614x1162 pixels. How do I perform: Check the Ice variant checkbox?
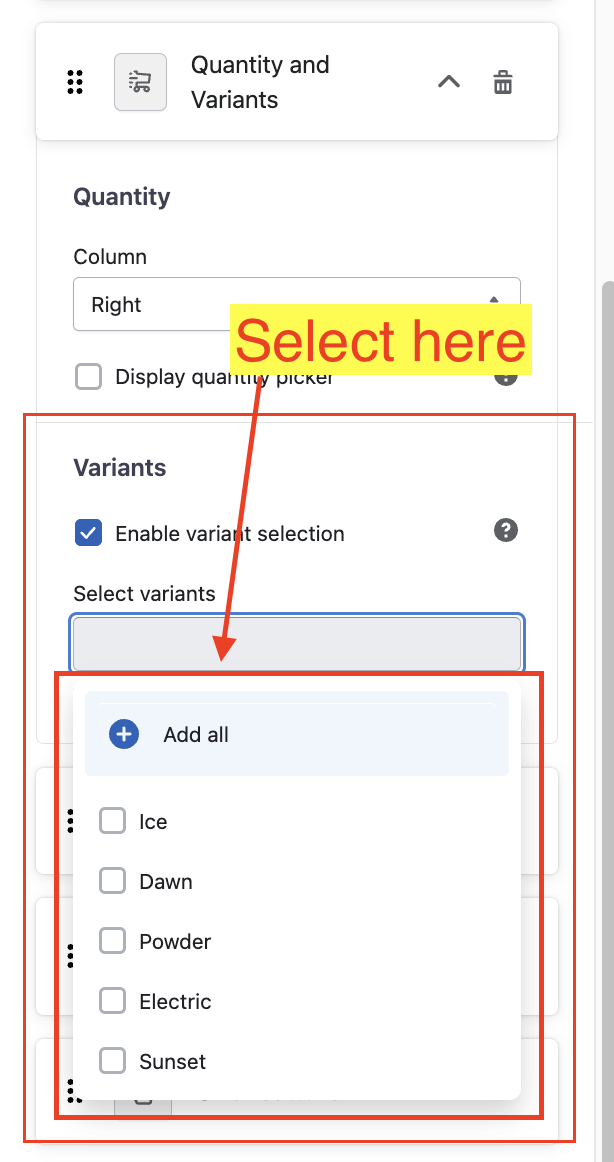tap(112, 821)
